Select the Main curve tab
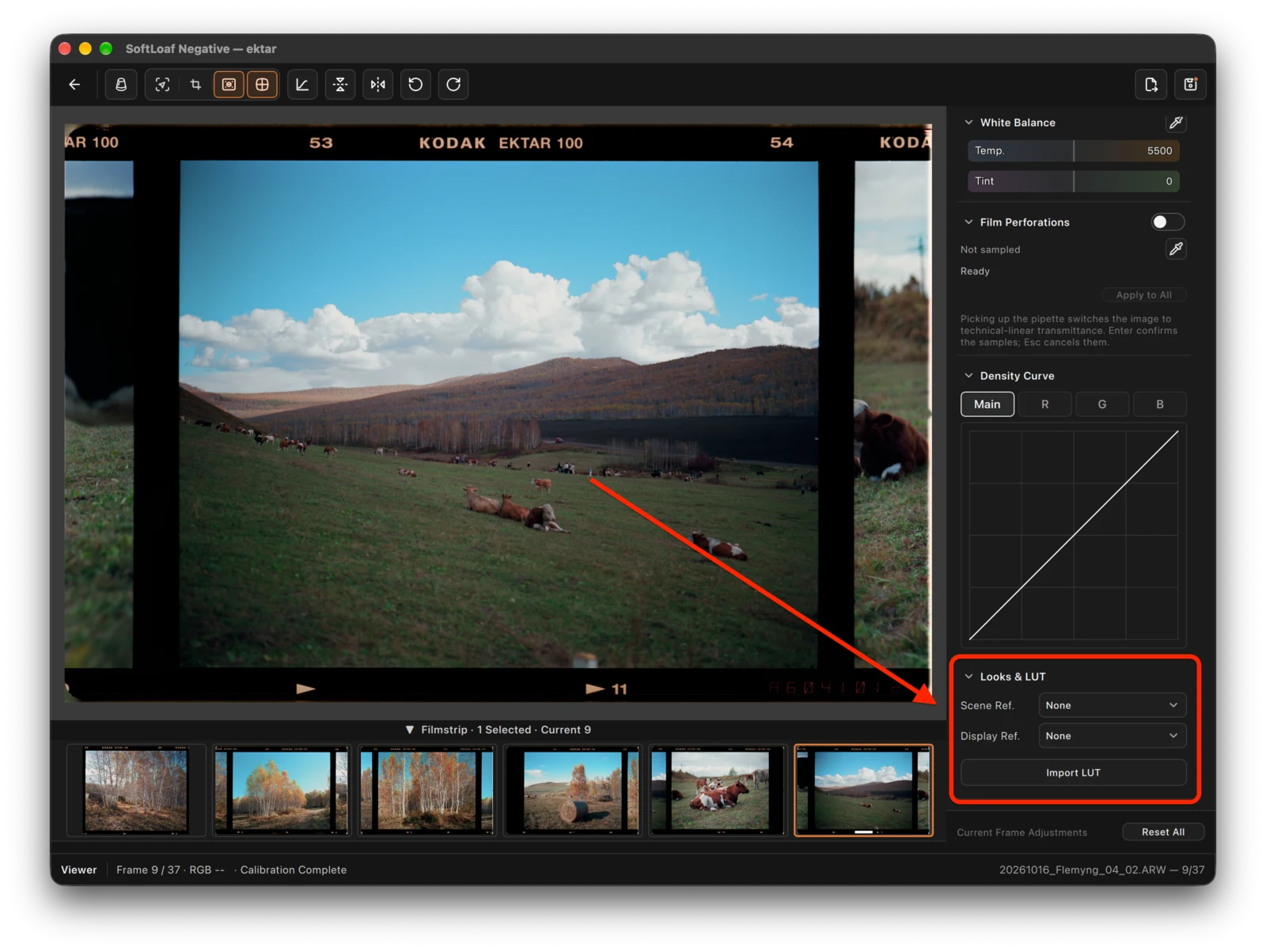 [987, 404]
